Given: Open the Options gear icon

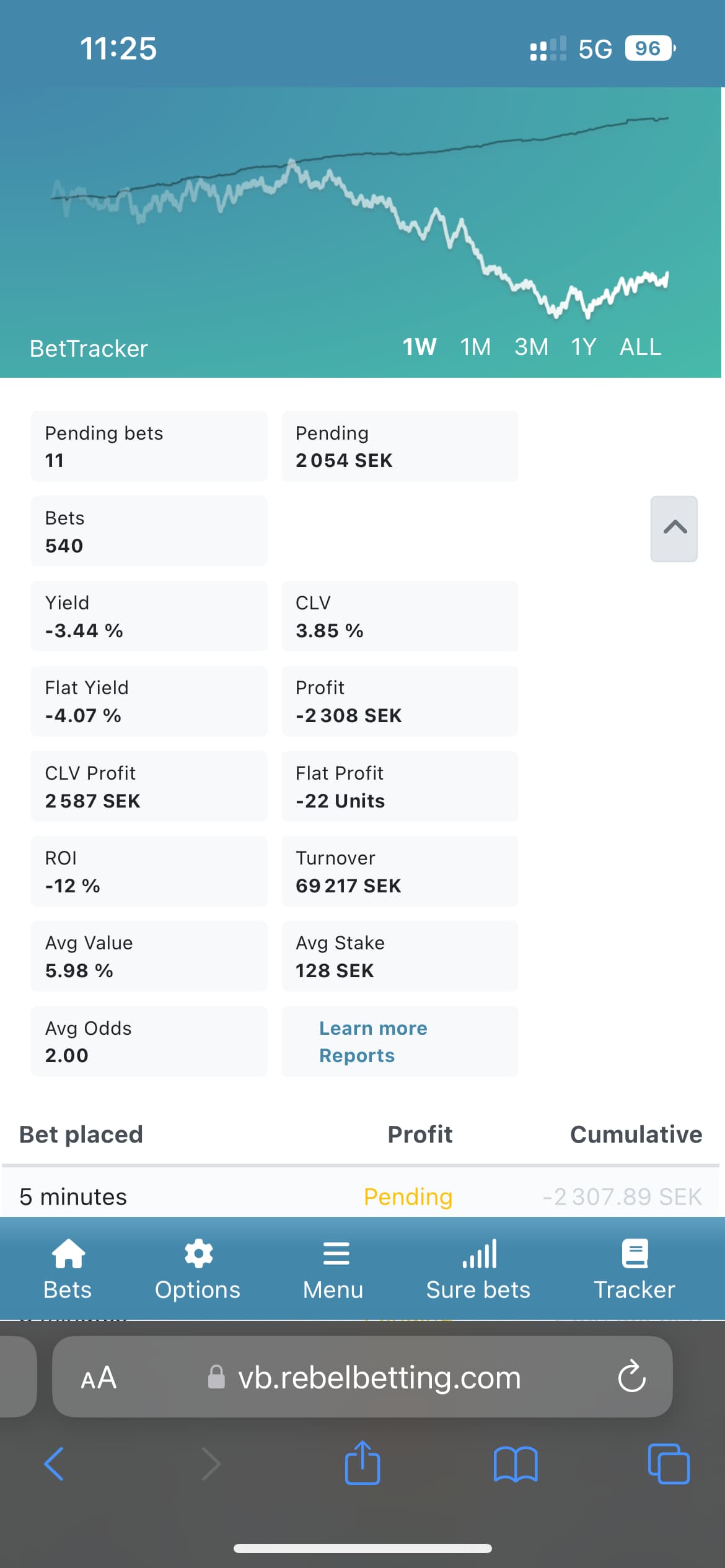Looking at the screenshot, I should click(198, 1253).
